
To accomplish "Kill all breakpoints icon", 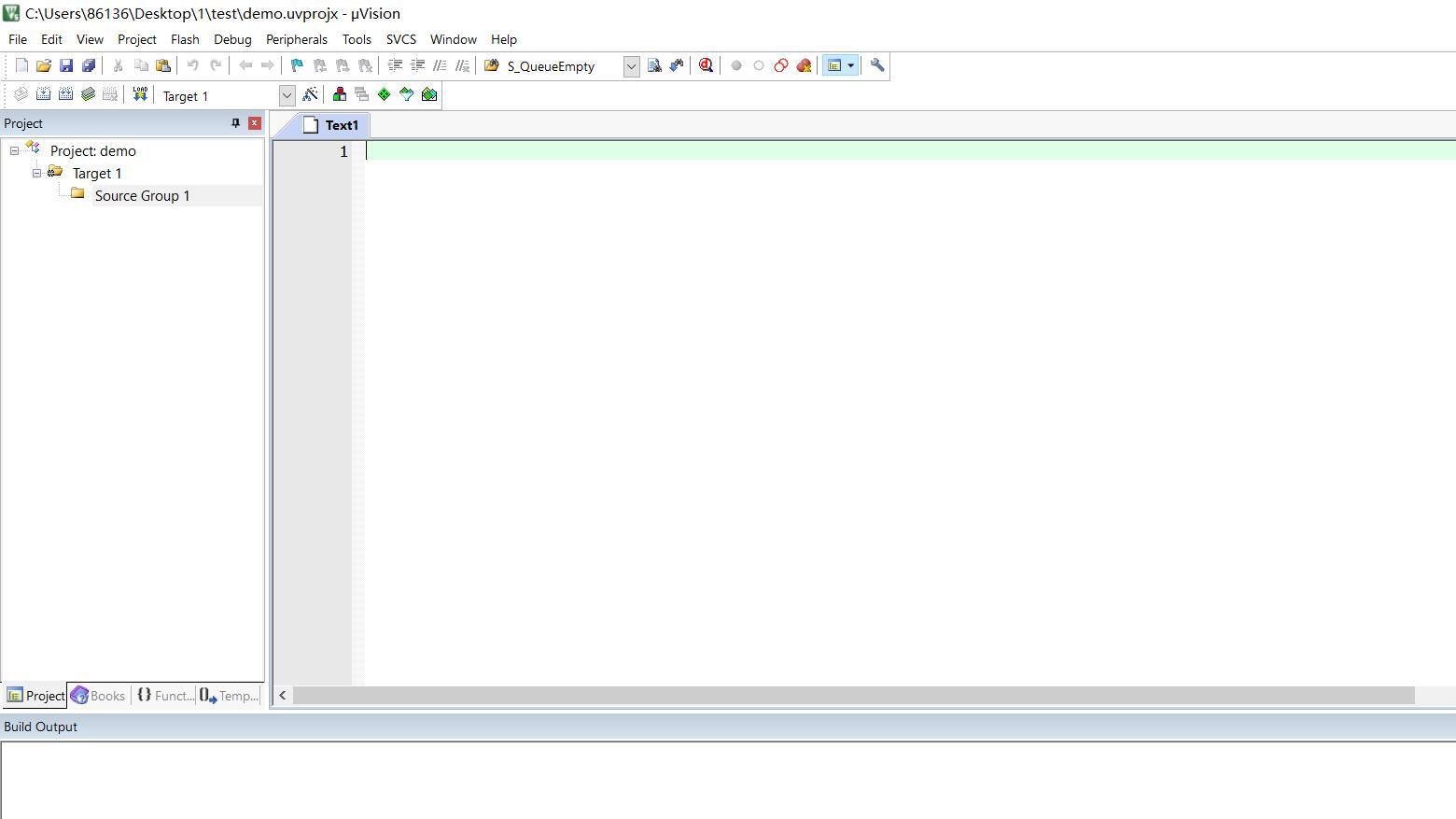I will click(x=804, y=65).
